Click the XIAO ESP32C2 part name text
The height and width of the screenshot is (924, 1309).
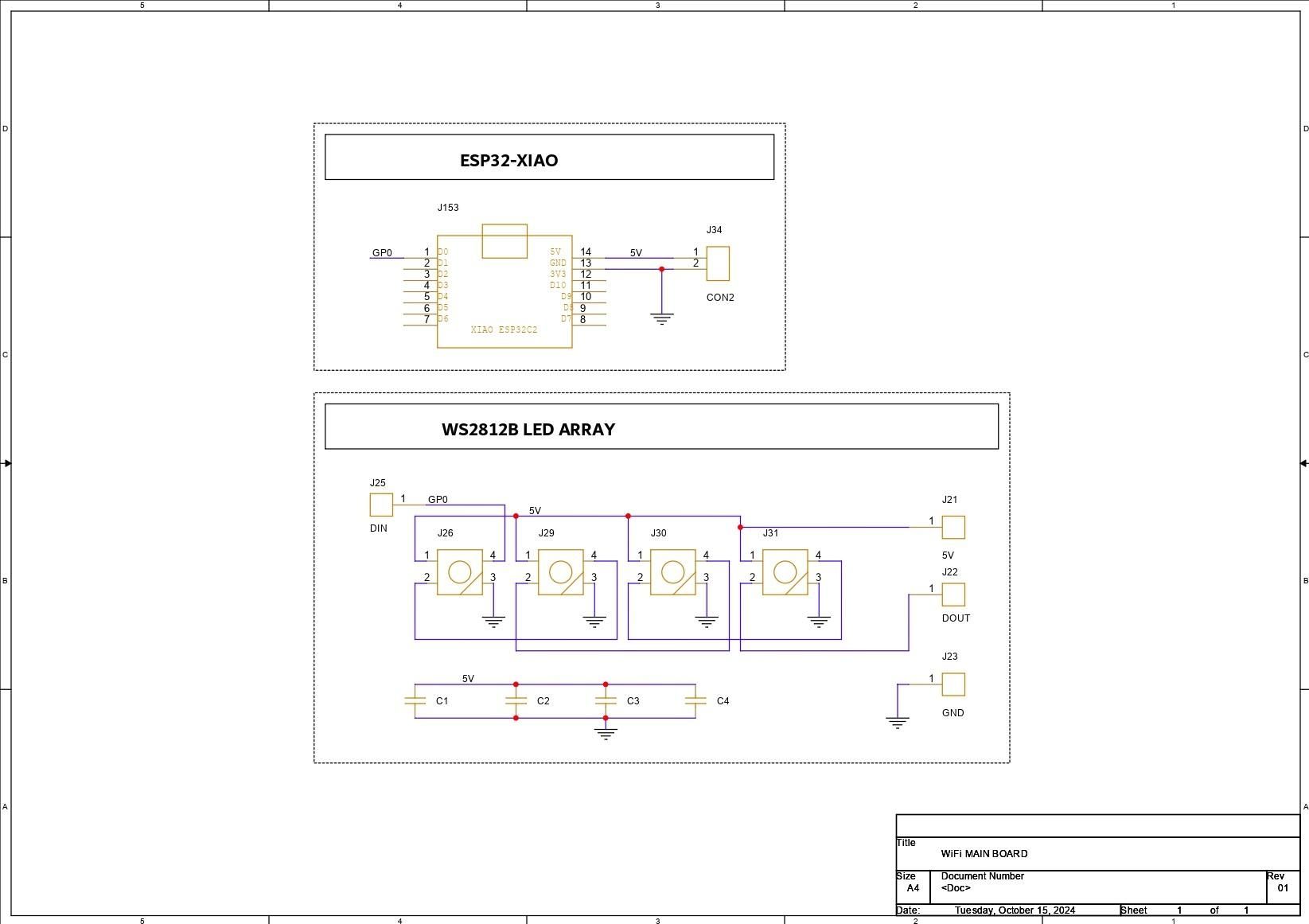[x=504, y=329]
